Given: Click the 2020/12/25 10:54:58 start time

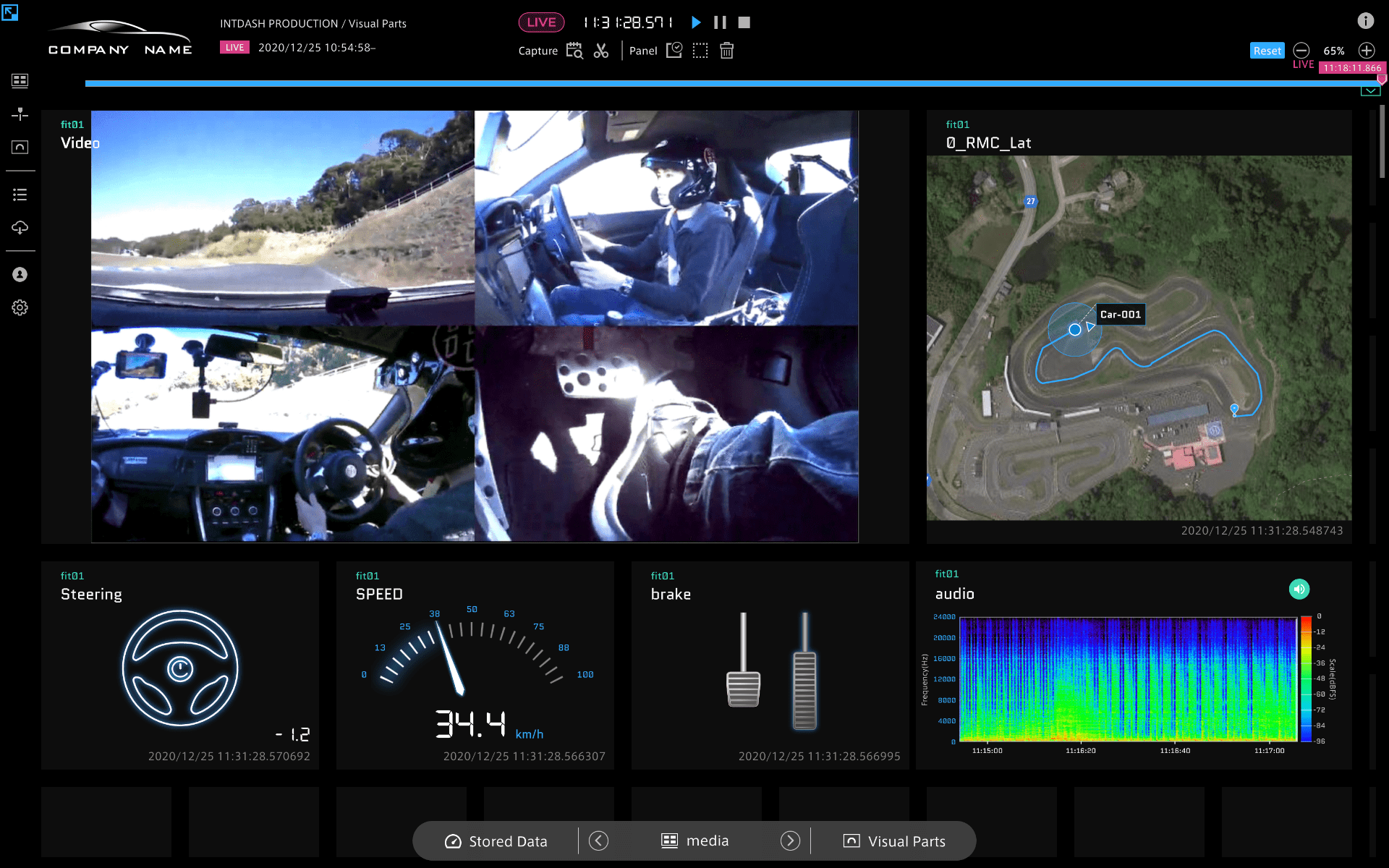Looking at the screenshot, I should coord(317,48).
